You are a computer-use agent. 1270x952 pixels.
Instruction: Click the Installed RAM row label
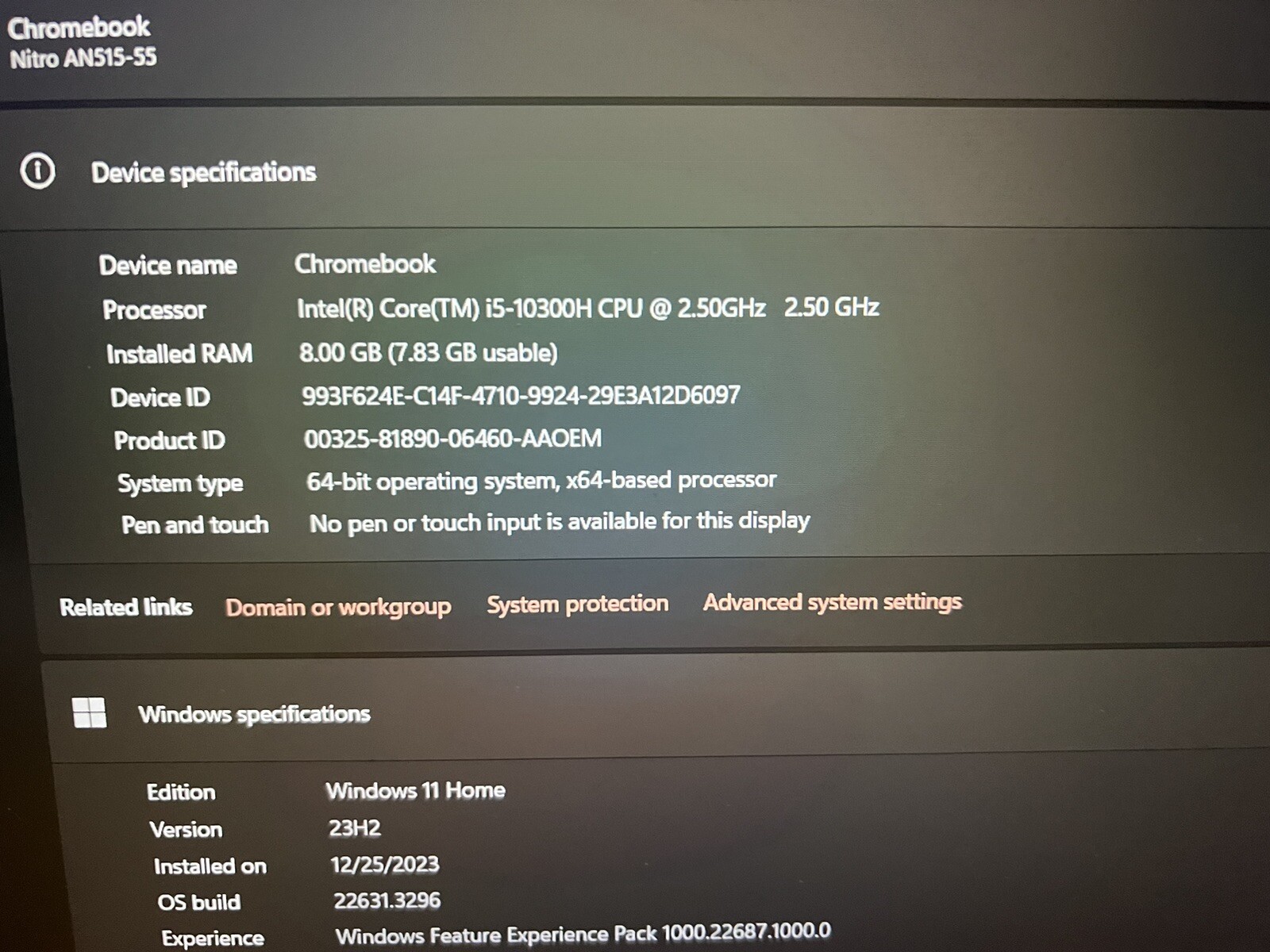tap(179, 354)
